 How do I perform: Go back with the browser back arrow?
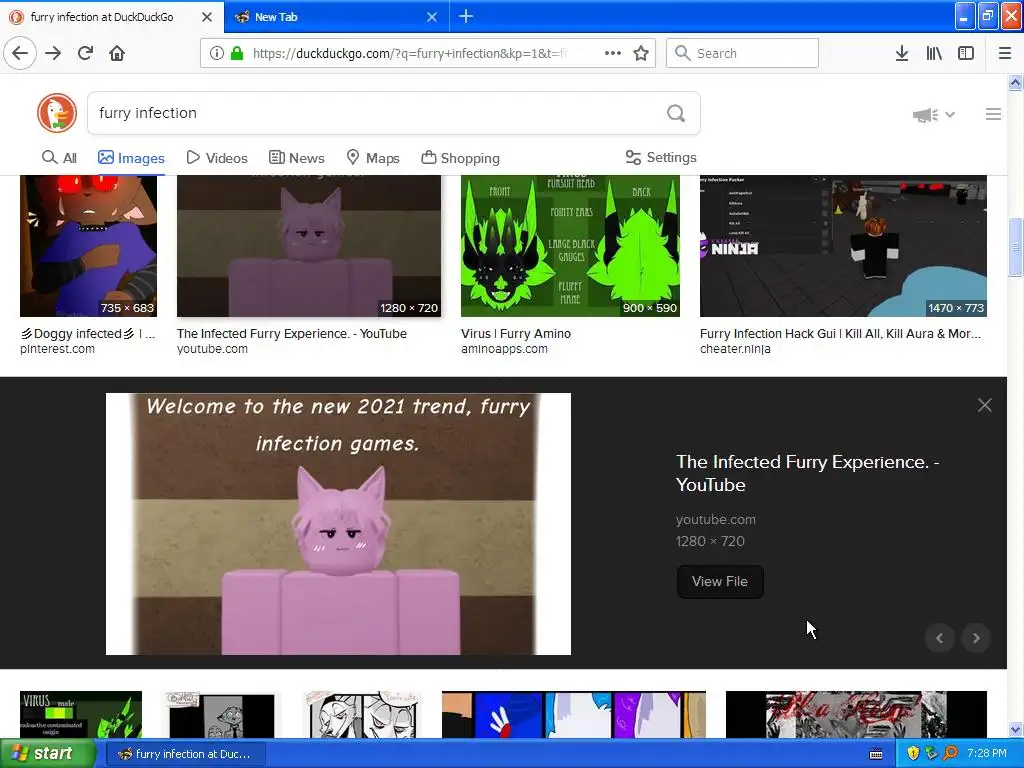[20, 53]
